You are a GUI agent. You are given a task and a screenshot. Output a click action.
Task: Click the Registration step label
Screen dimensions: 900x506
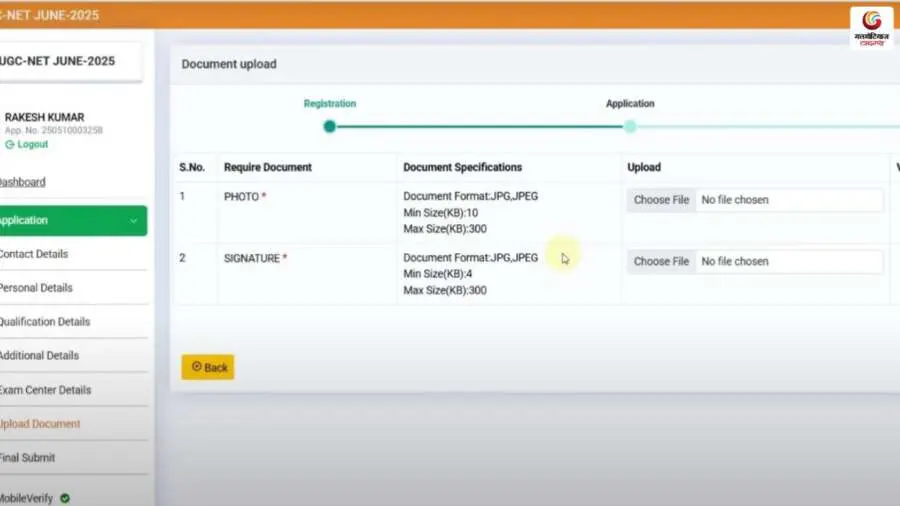point(330,104)
